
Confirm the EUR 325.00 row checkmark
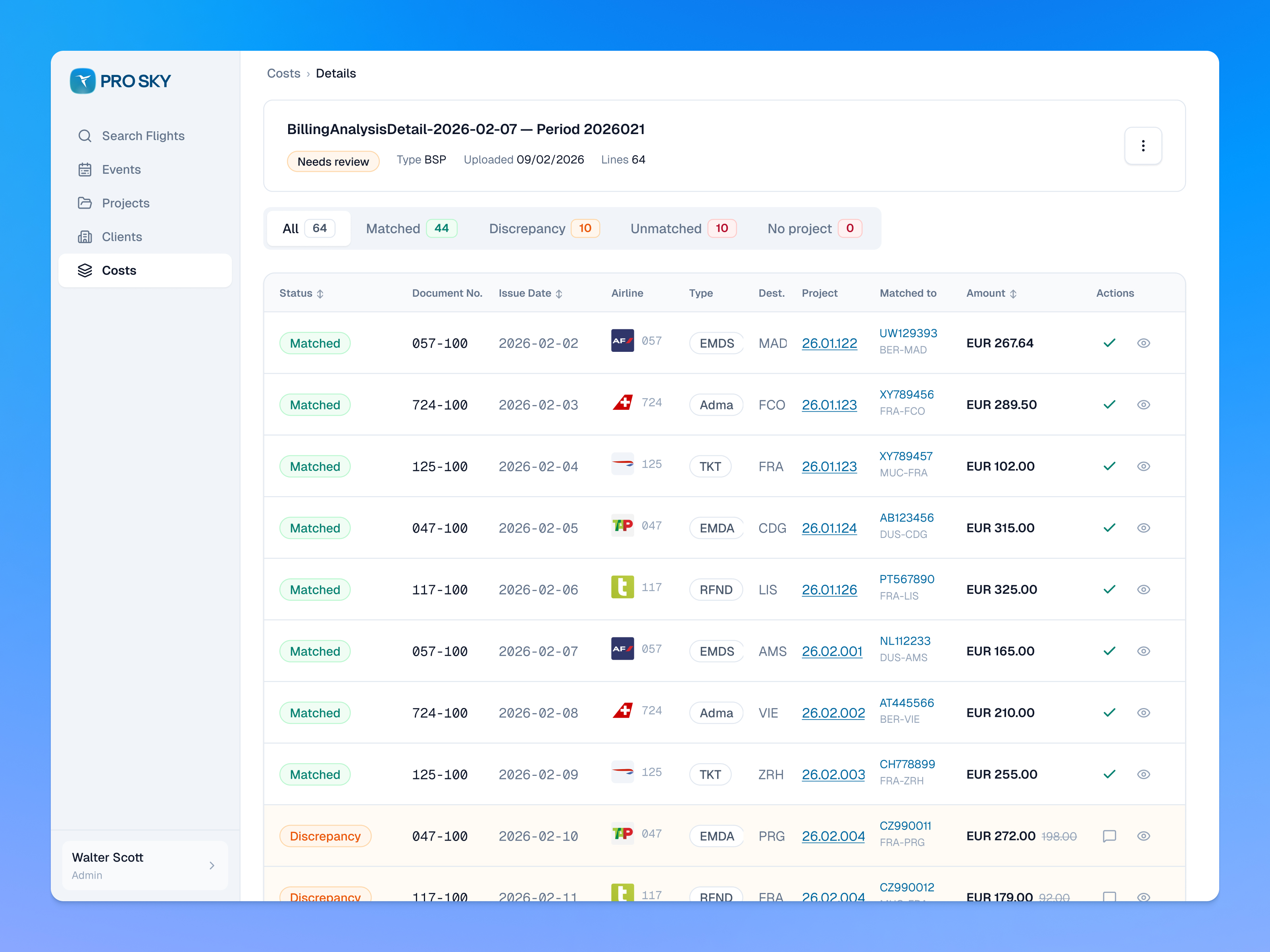[x=1109, y=589]
